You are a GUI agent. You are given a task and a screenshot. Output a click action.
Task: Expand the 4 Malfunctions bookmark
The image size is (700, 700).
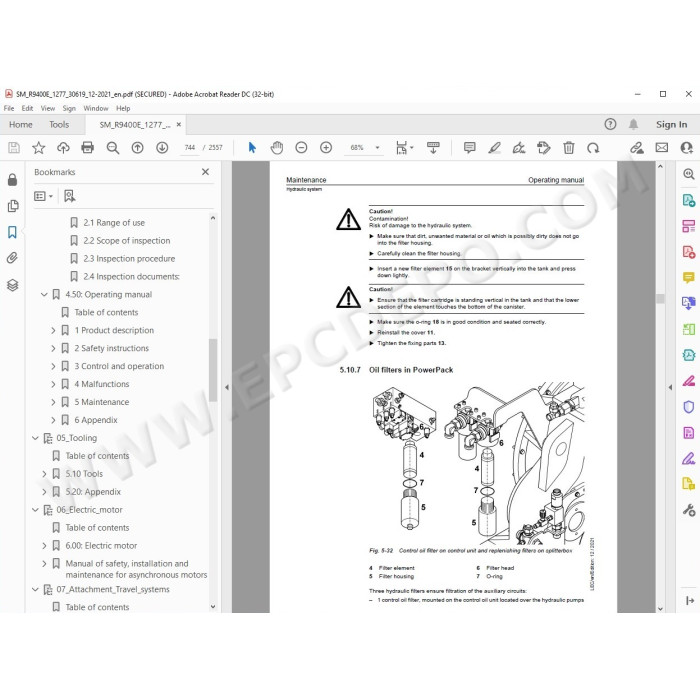53,384
